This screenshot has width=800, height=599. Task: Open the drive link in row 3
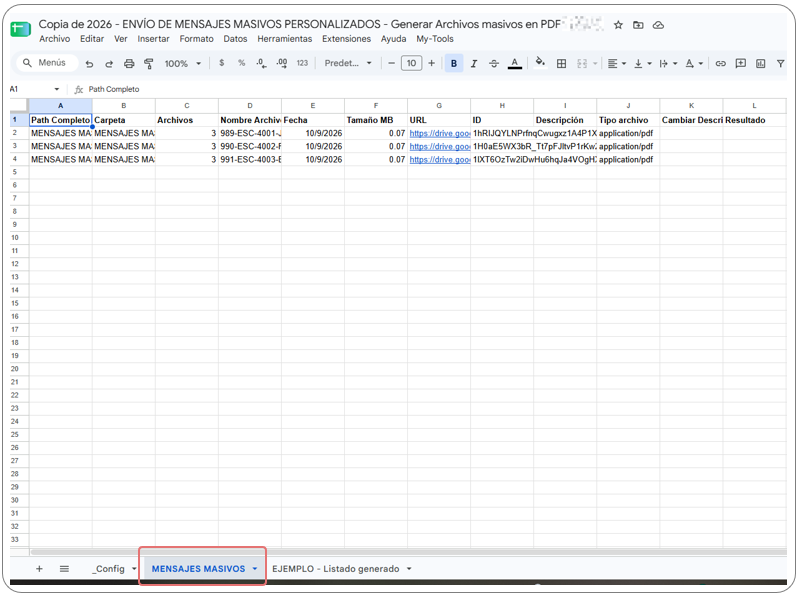click(x=440, y=146)
